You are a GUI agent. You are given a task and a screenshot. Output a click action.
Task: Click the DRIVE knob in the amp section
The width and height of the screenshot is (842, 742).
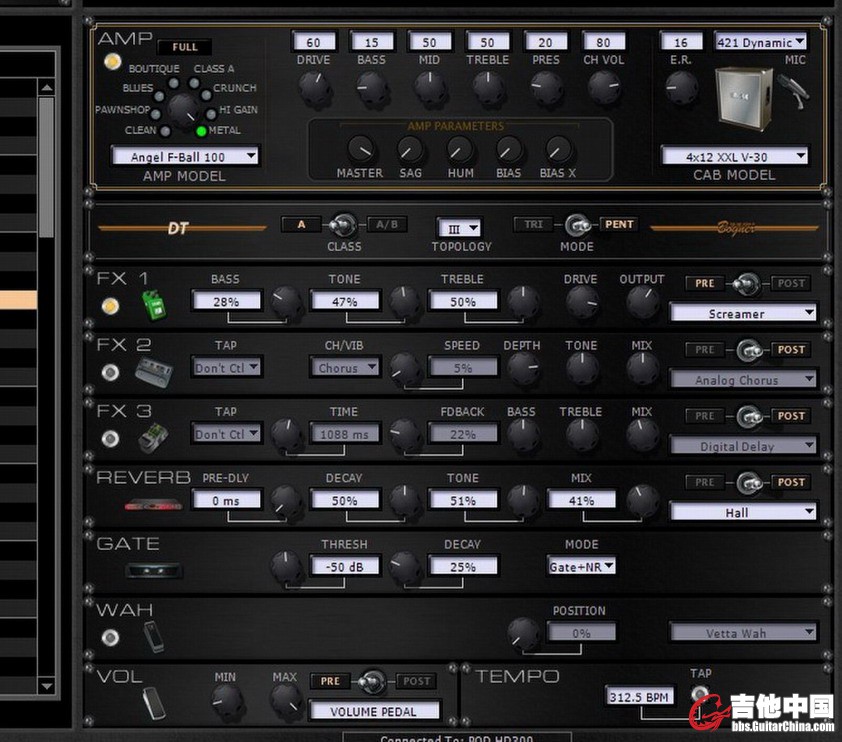[314, 87]
